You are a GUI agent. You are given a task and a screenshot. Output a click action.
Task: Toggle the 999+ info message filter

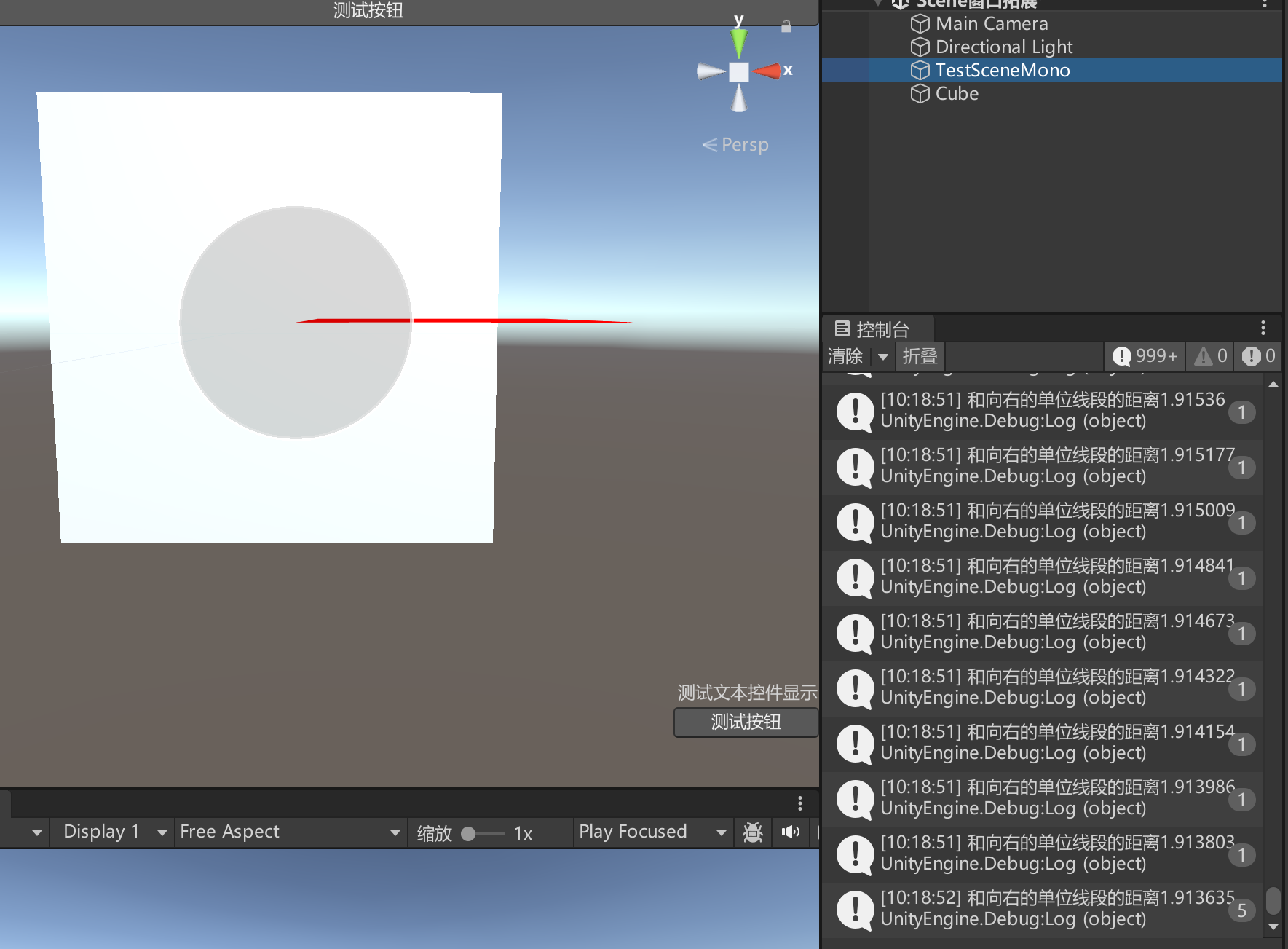[1145, 356]
